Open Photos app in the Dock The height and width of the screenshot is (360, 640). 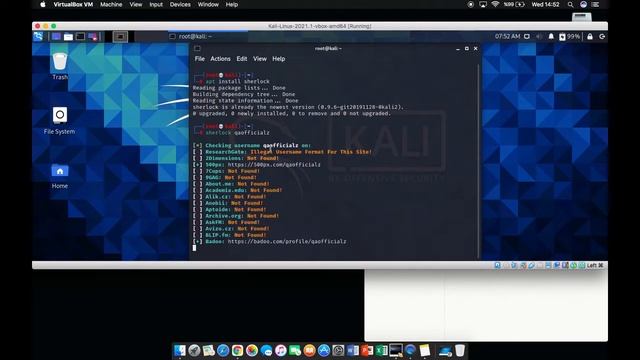coord(252,350)
